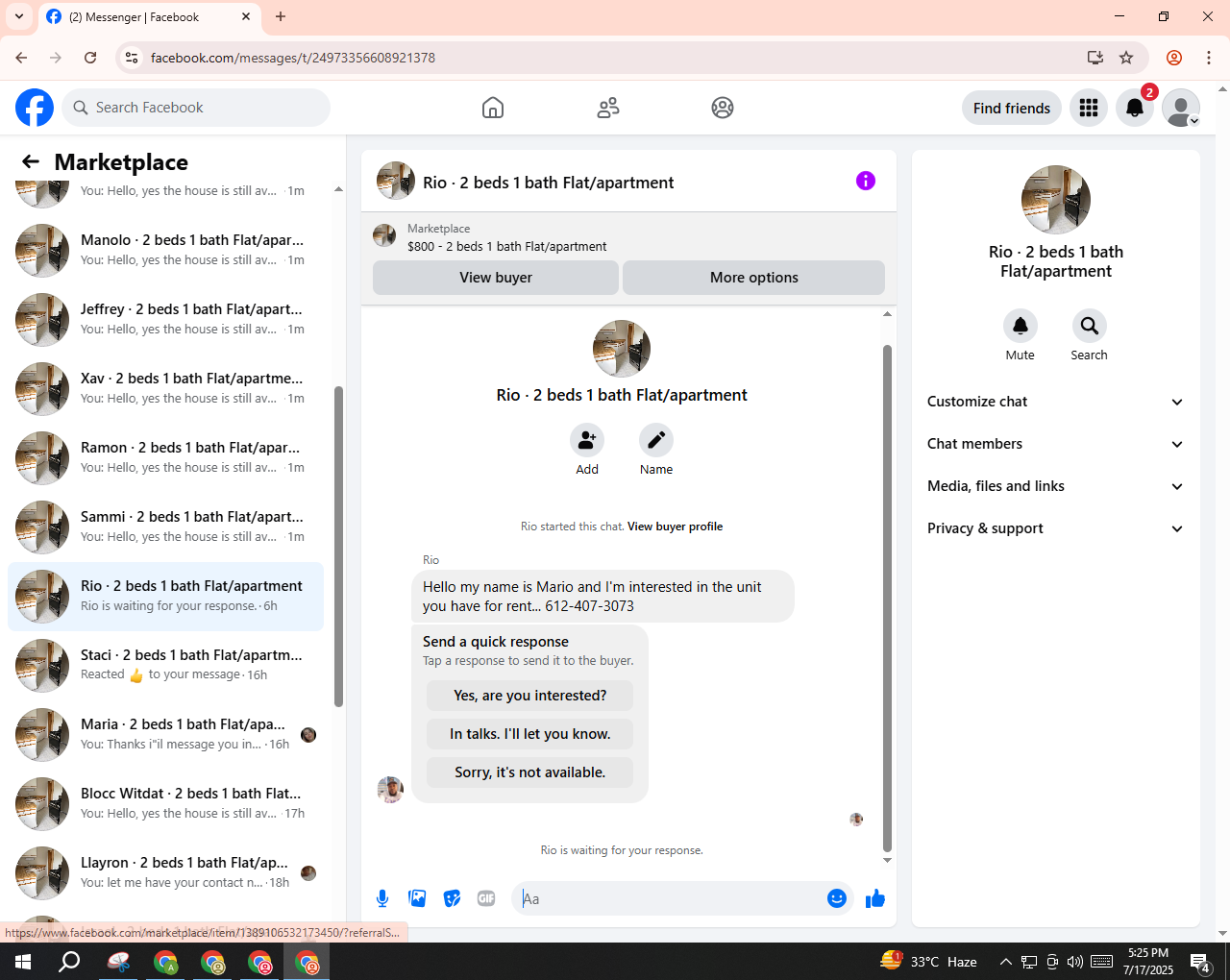1230x980 pixels.
Task: Click the Search Facebook field
Action: coord(196,108)
